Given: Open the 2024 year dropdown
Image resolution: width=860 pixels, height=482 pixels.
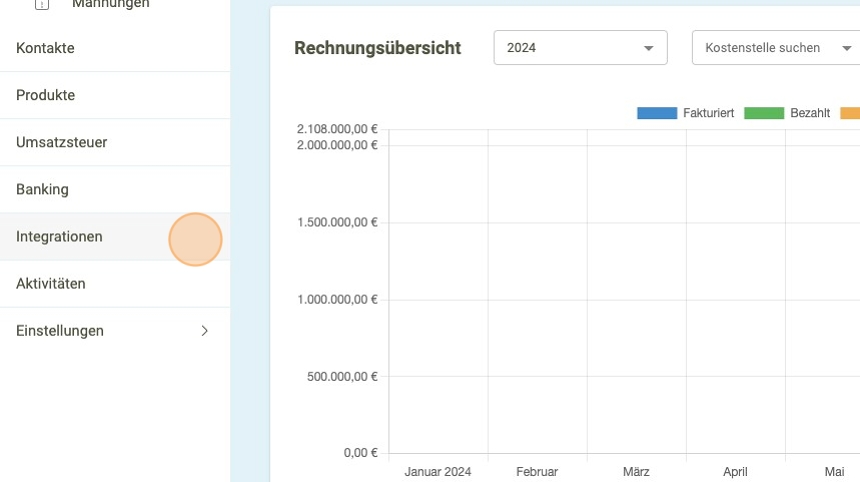Looking at the screenshot, I should point(580,48).
